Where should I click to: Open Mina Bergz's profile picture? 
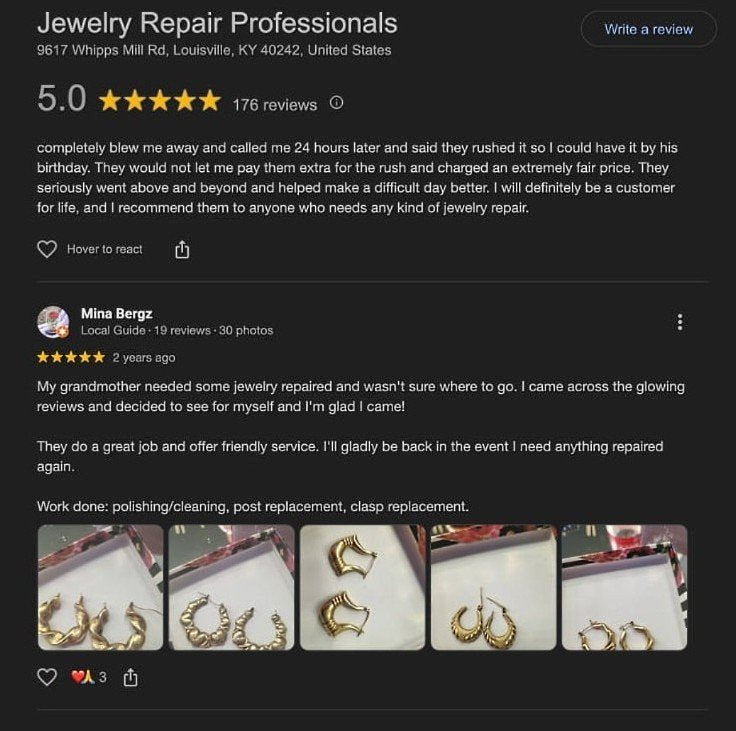point(53,322)
